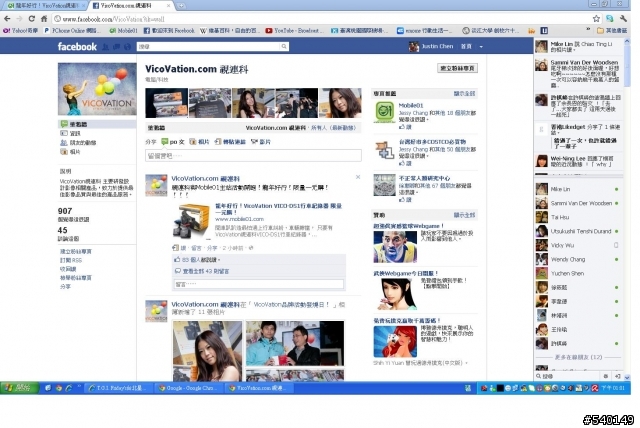Select Wall item in left page menu
This screenshot has height=428, width=640.
[x=97, y=124]
